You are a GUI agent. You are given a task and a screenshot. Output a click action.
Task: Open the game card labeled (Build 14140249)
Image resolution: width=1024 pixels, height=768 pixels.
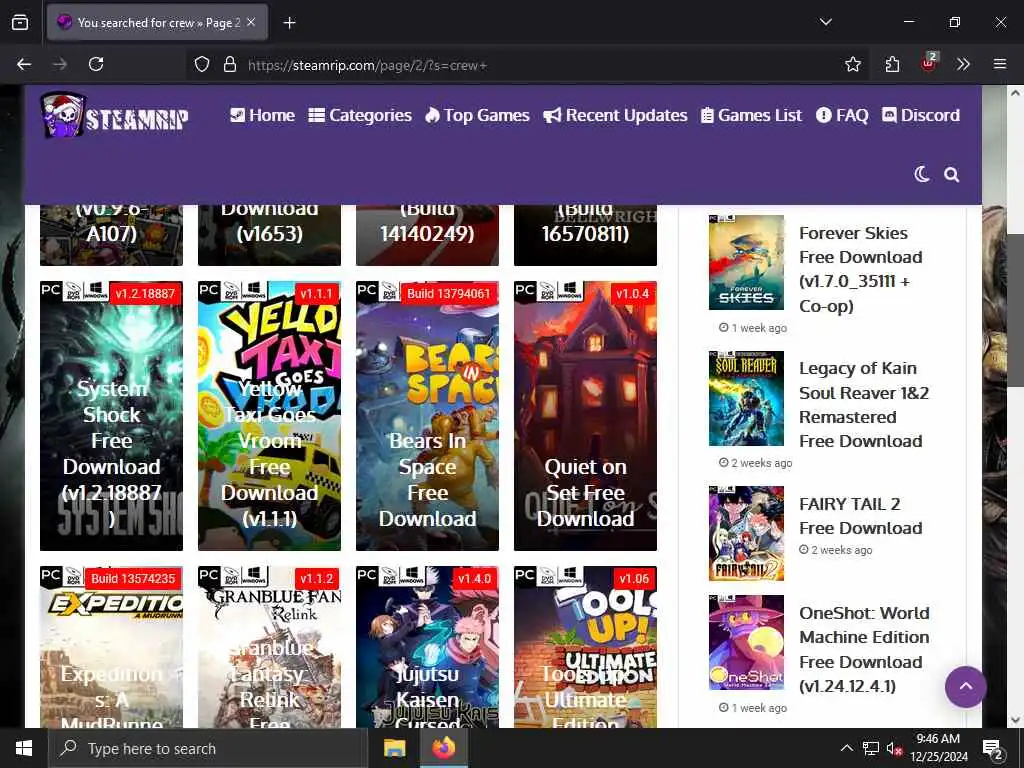(428, 235)
